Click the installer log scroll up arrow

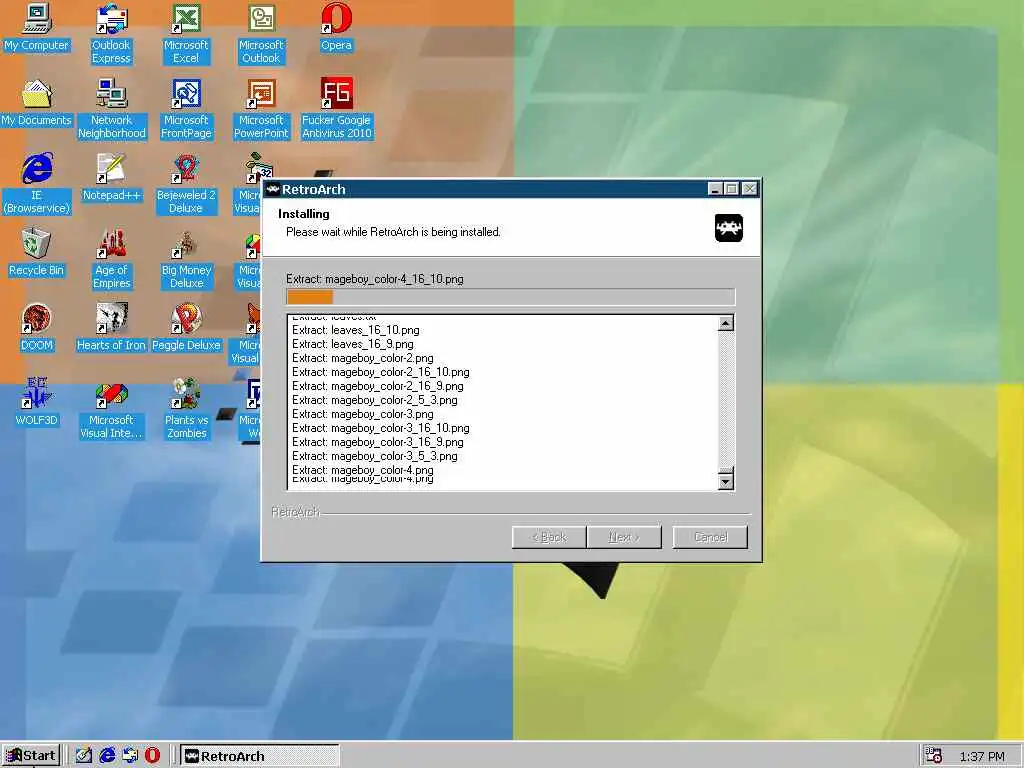726,323
